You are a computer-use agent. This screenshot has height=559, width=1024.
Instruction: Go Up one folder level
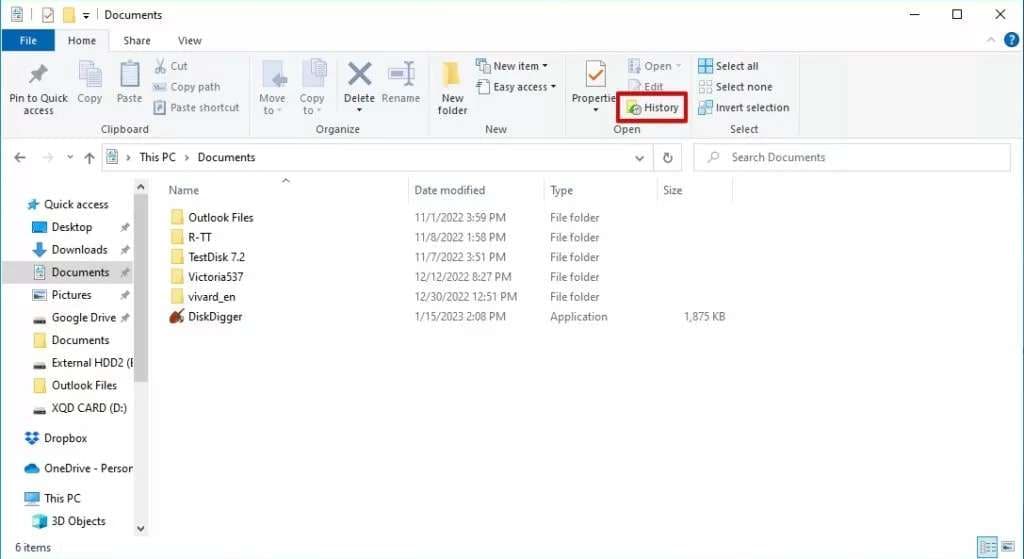[x=89, y=157]
